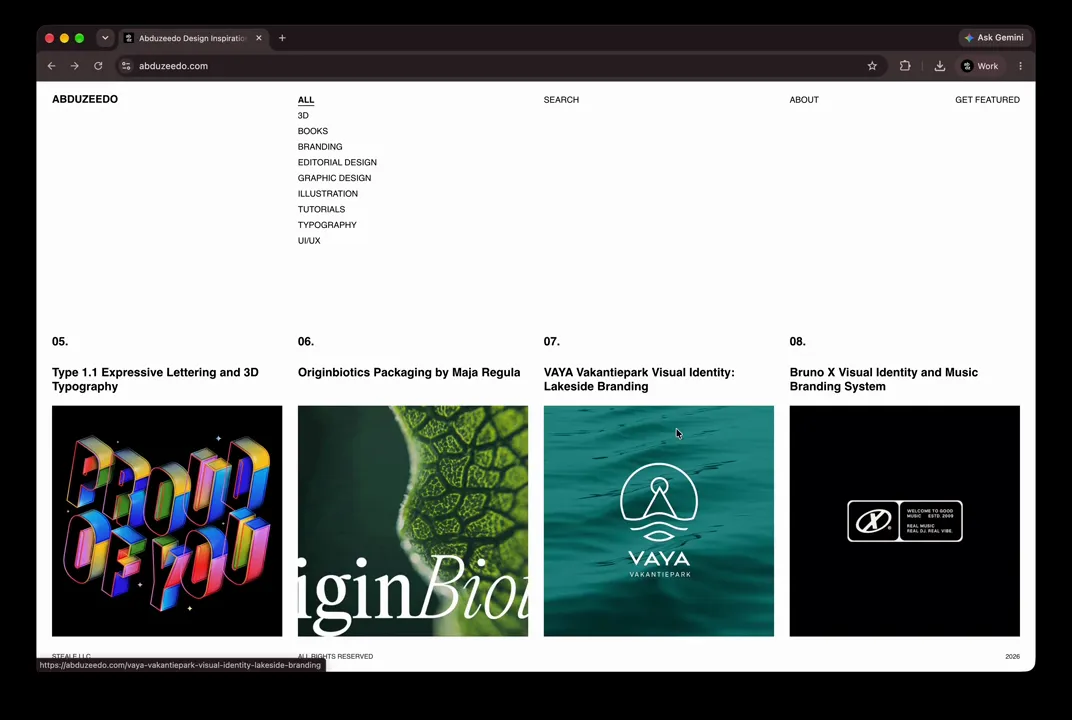Go forward in browser history
Image resolution: width=1072 pixels, height=720 pixels.
[x=75, y=66]
